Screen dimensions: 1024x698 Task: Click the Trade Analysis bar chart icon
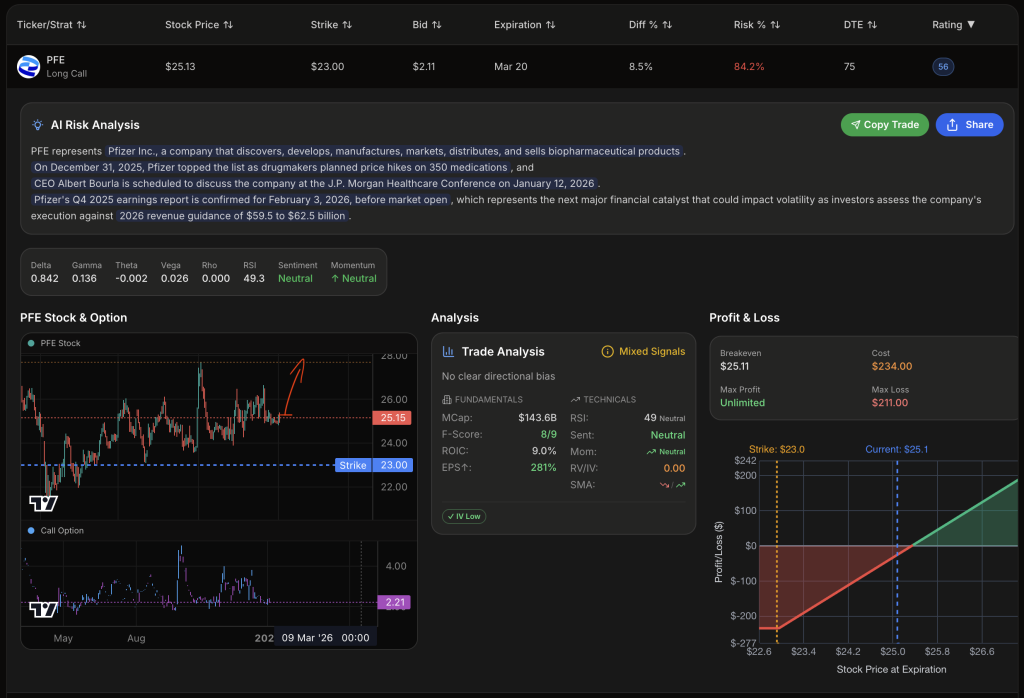point(449,352)
